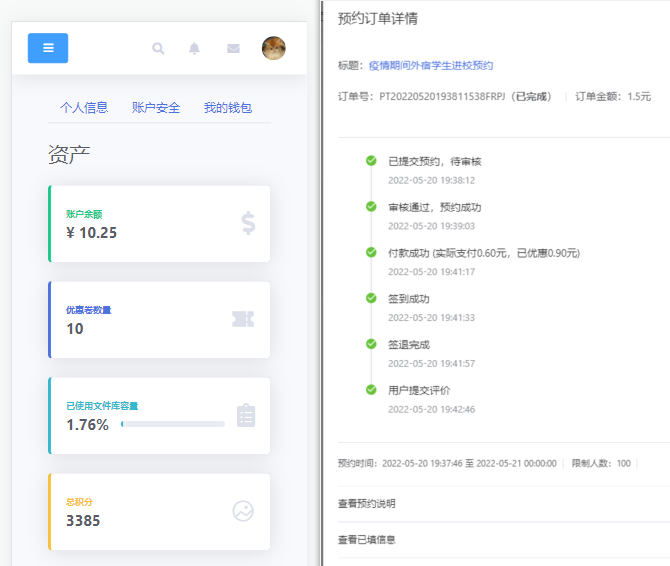
Task: Click the 审核通过，预约成功 step text
Action: point(435,207)
